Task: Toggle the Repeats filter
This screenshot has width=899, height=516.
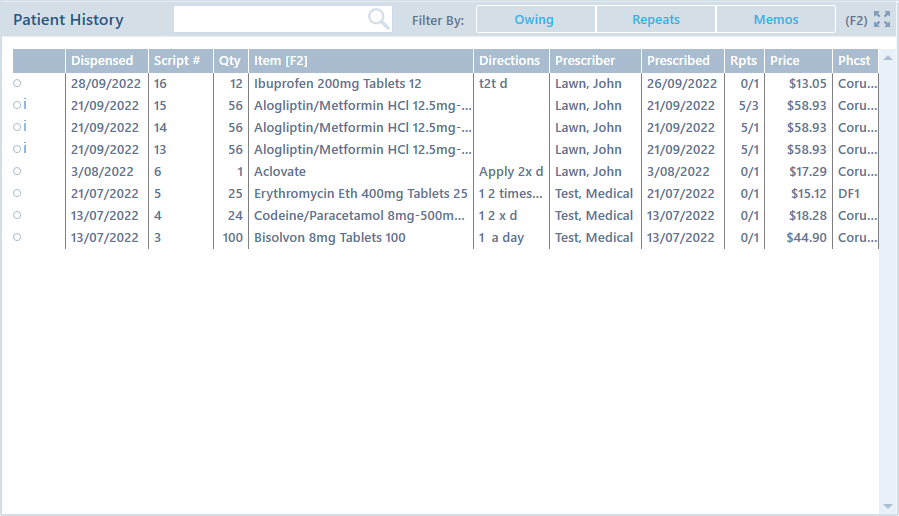Action: pyautogui.click(x=656, y=20)
